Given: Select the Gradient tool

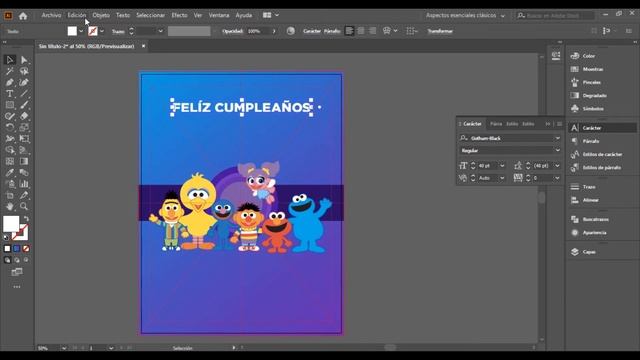Looking at the screenshot, I should [x=24, y=161].
